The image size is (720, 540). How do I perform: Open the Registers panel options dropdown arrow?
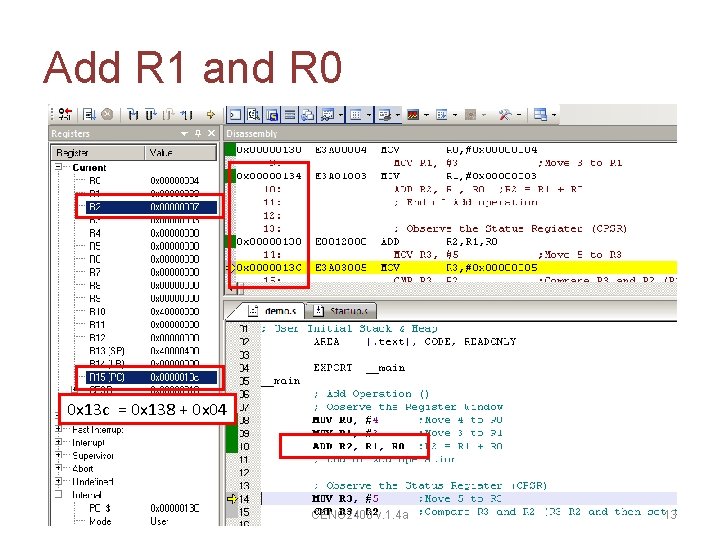[x=184, y=134]
